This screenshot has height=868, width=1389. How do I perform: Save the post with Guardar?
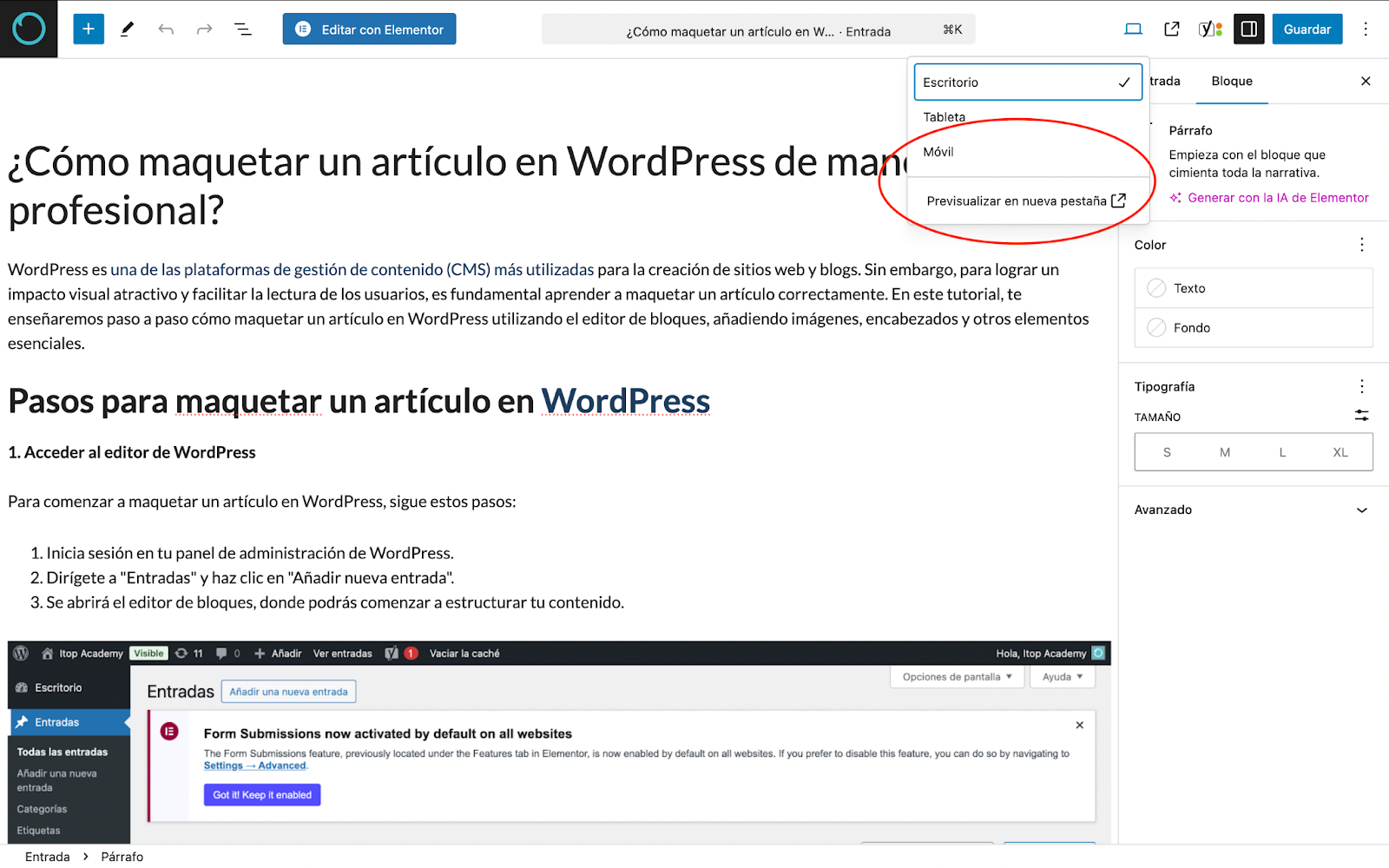pos(1307,29)
